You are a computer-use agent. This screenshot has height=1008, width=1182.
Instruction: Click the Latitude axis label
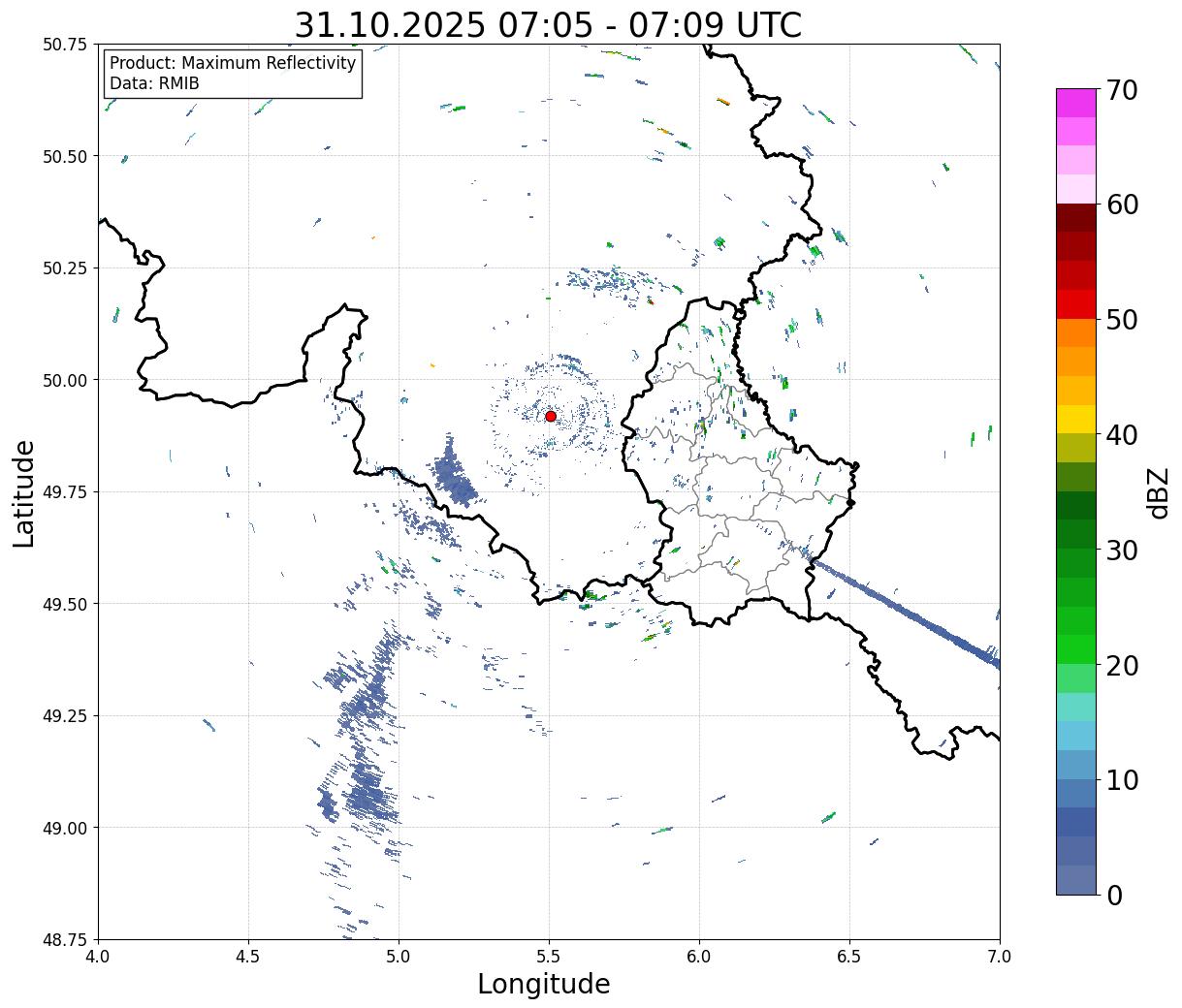(24, 492)
